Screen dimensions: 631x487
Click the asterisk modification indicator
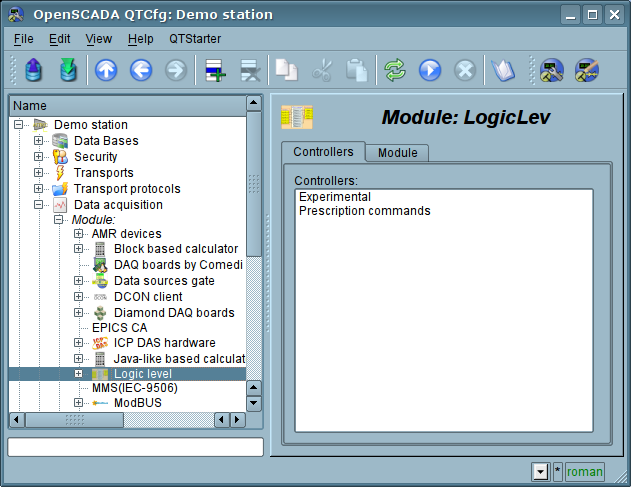[x=557, y=472]
